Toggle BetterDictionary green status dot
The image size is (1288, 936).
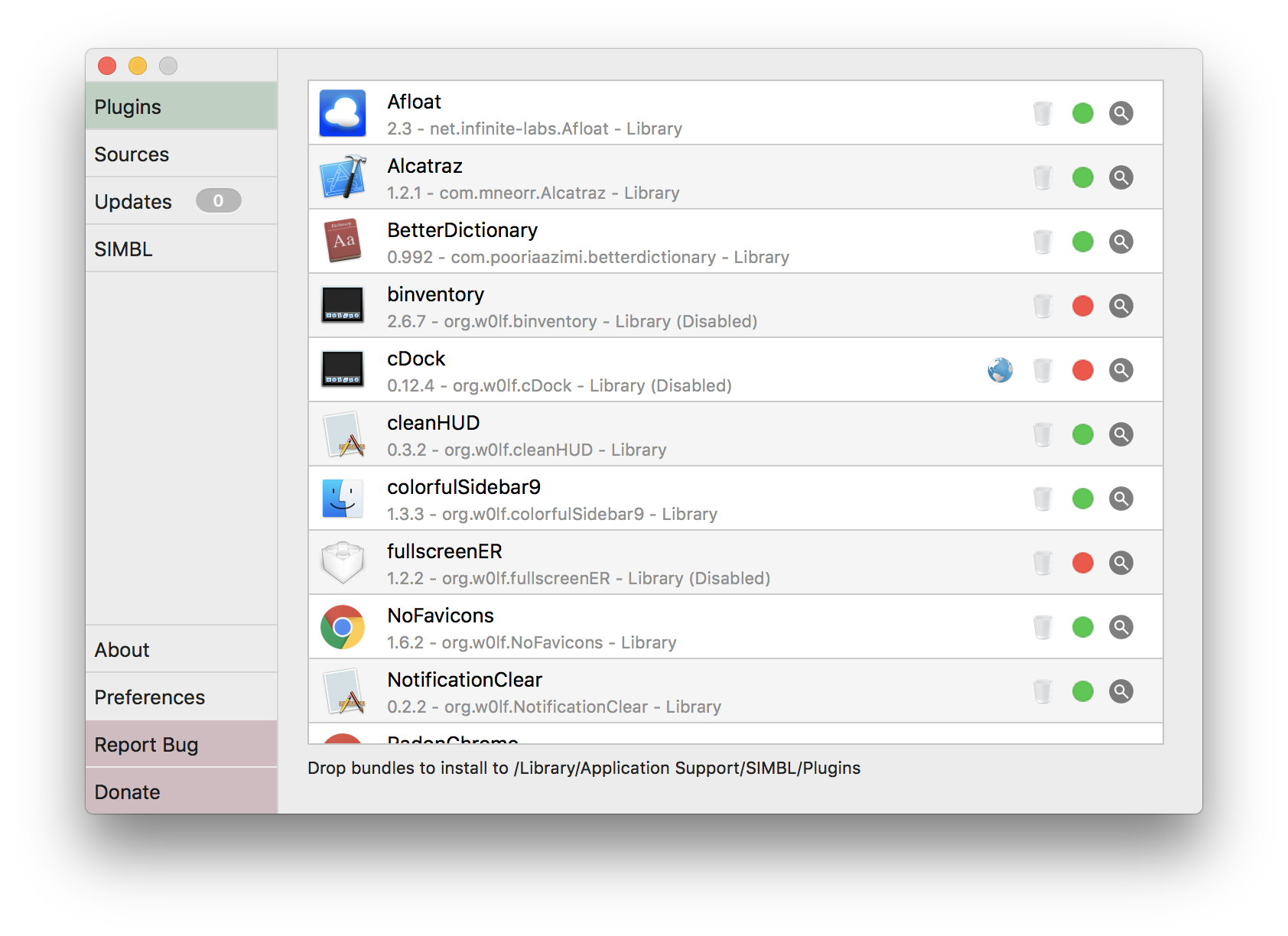pyautogui.click(x=1083, y=242)
